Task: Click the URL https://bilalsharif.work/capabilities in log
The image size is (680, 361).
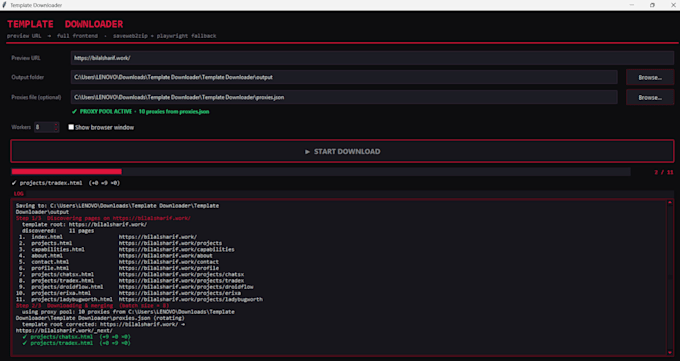Action: [x=177, y=249]
